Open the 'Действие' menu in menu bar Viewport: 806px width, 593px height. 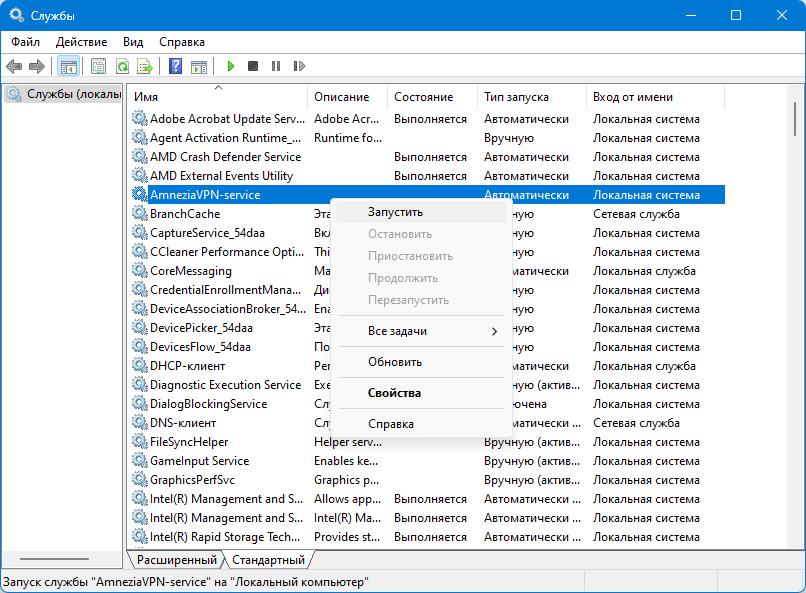tap(81, 42)
